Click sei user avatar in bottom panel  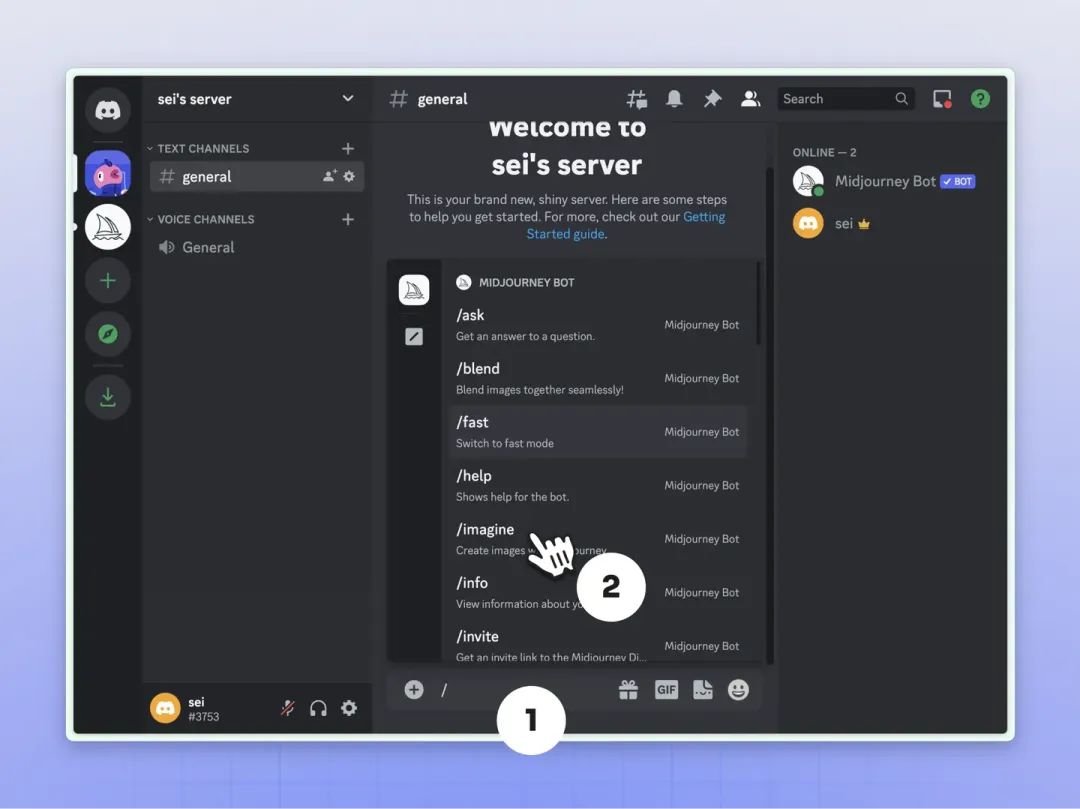coord(165,708)
